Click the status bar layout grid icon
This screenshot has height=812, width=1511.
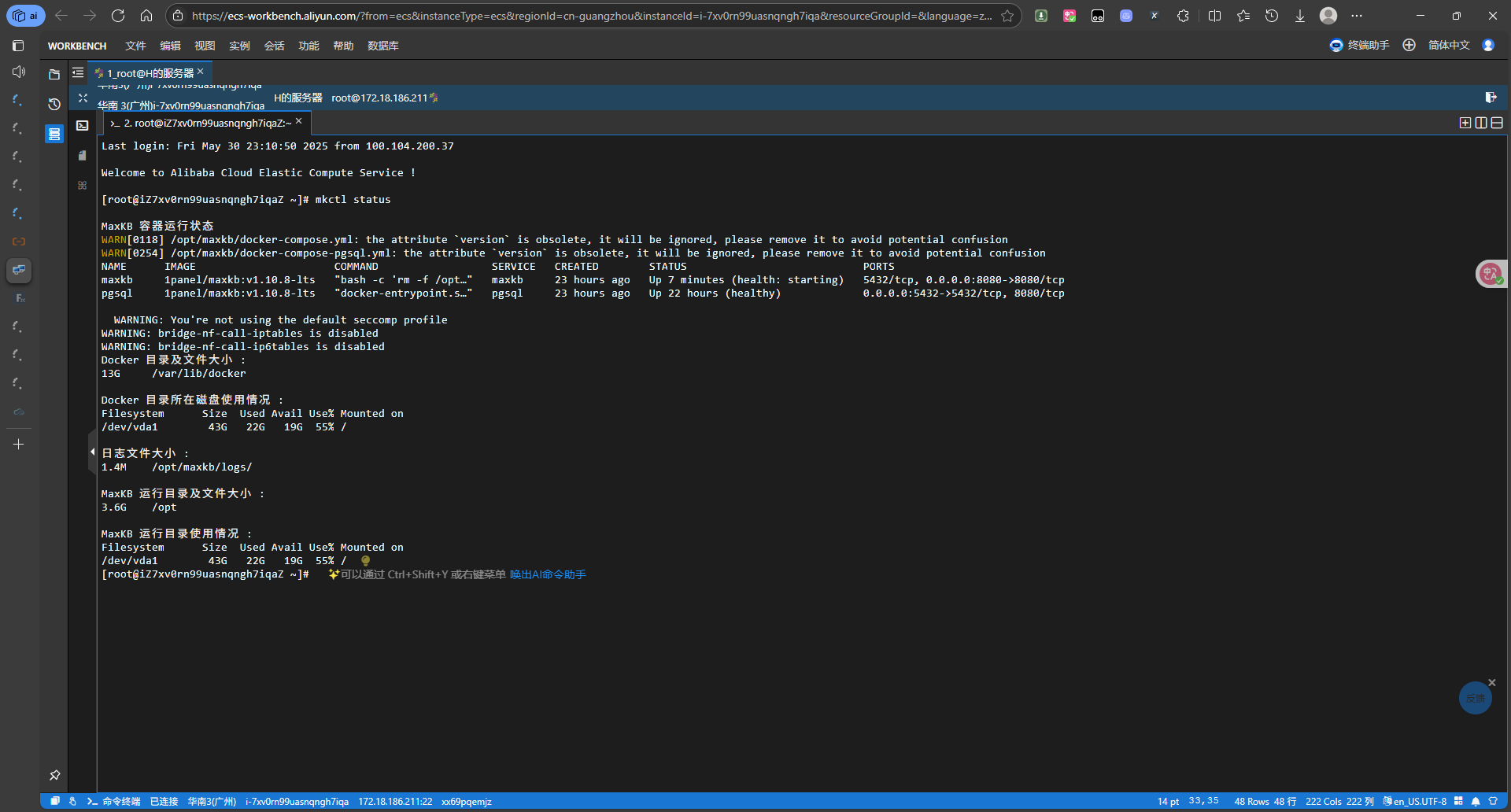click(x=1458, y=801)
